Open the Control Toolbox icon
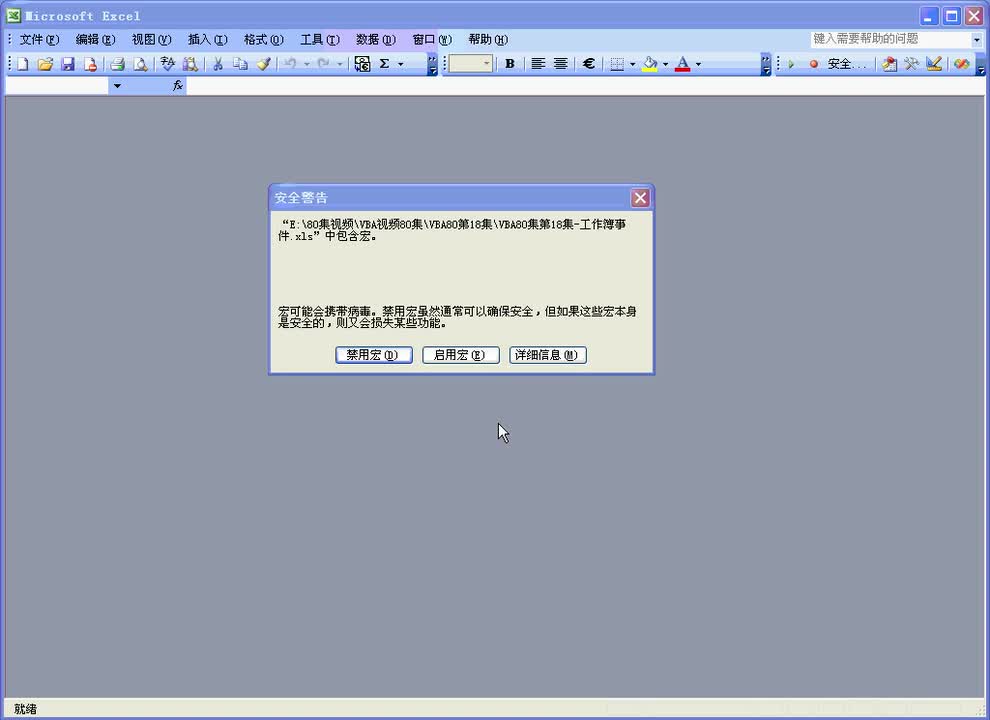 tap(912, 64)
